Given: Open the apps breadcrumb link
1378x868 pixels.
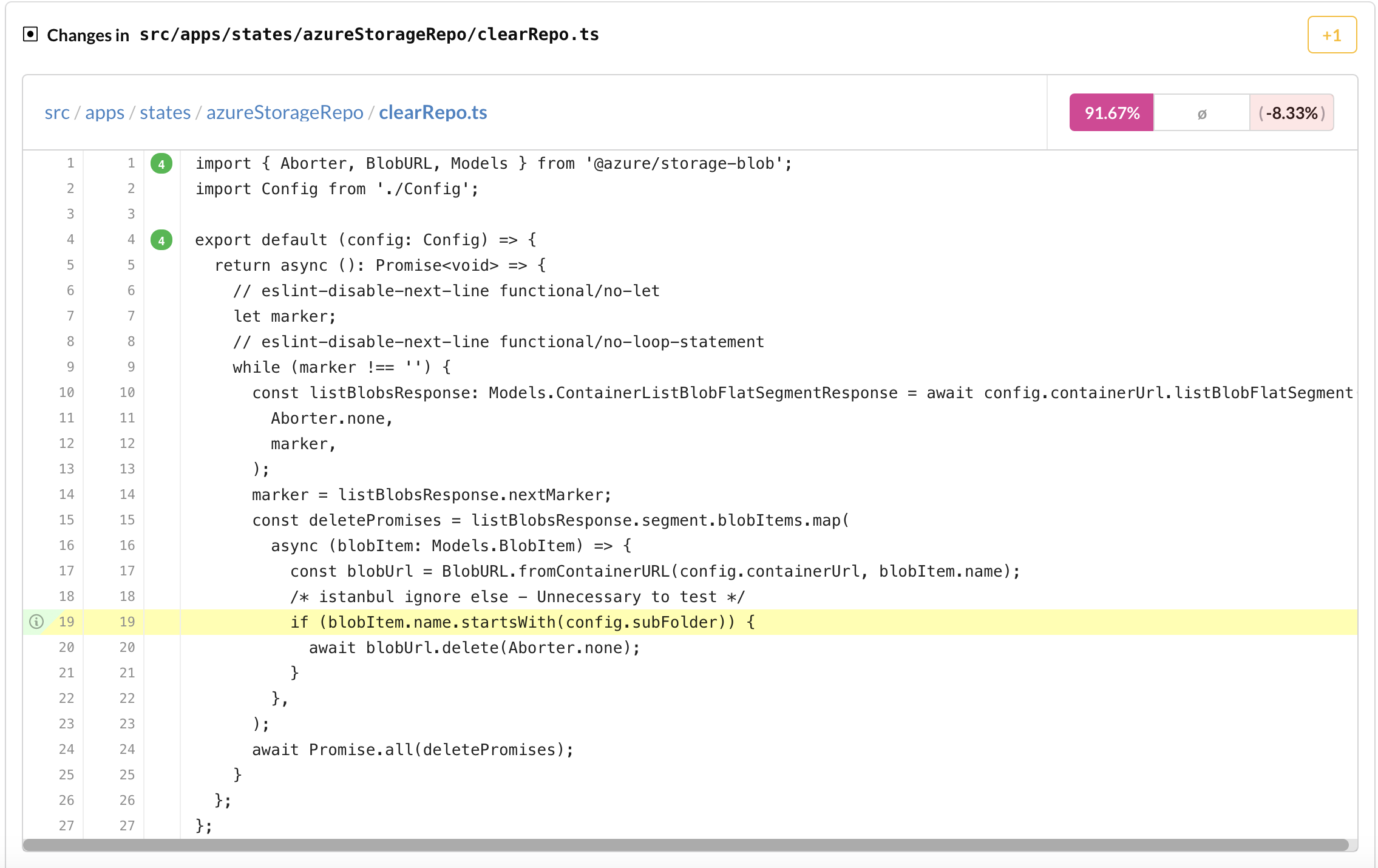Looking at the screenshot, I should pos(106,112).
